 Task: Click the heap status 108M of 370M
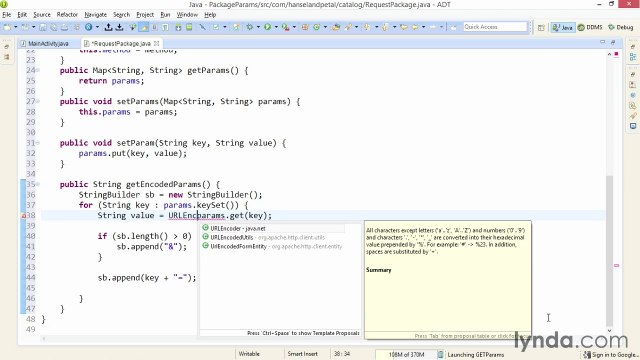[x=406, y=354]
